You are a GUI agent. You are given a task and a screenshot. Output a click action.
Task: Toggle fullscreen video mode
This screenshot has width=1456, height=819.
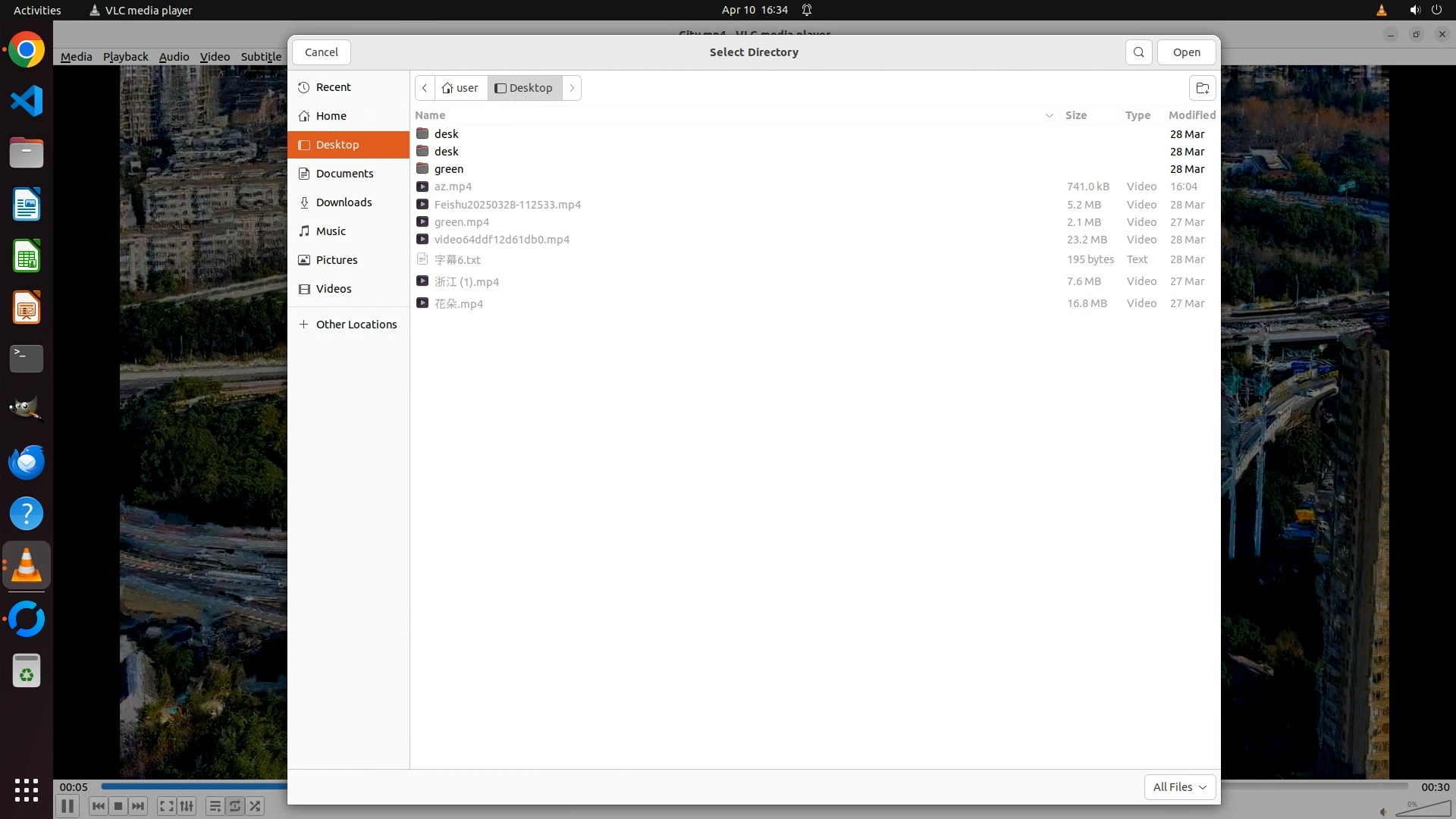coord(167,806)
